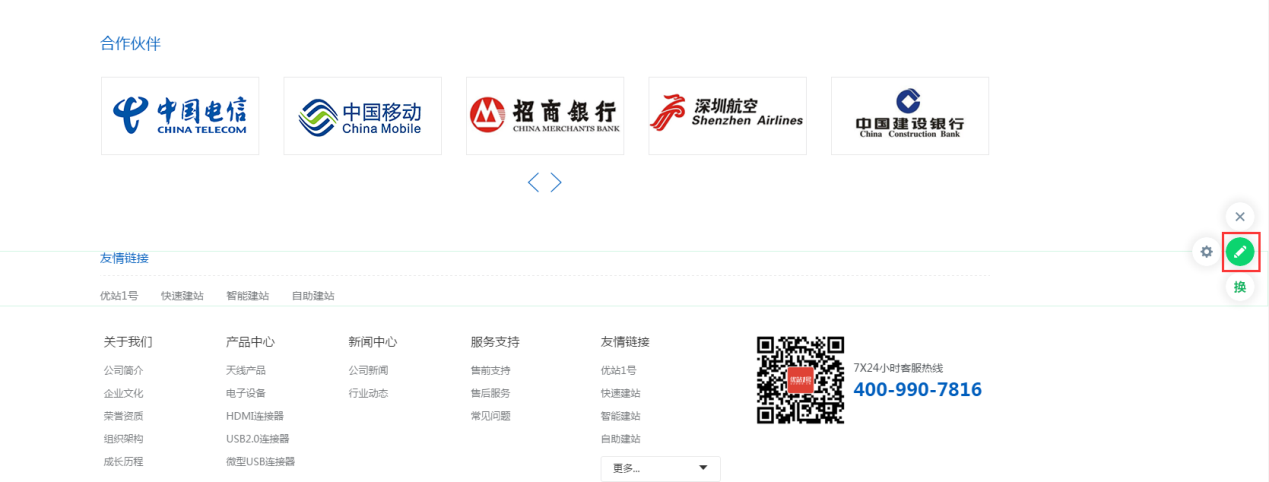Viewport: 1269px width, 482px height.
Task: Open 快速建站 in the top link row
Action: coord(182,296)
